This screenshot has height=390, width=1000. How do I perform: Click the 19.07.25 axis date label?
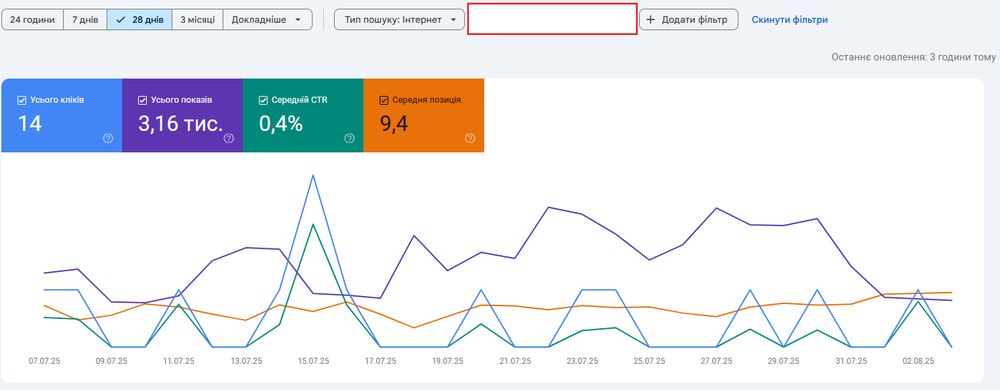(448, 361)
